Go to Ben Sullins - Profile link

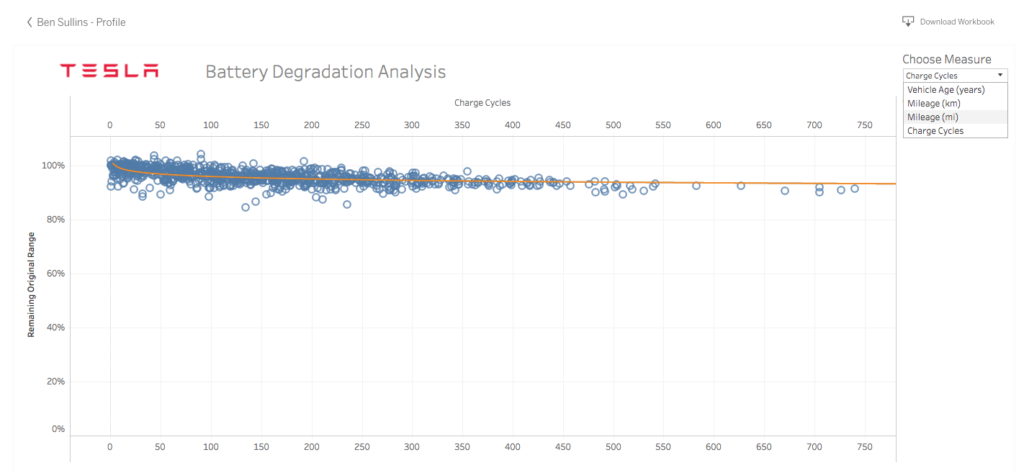(x=81, y=22)
